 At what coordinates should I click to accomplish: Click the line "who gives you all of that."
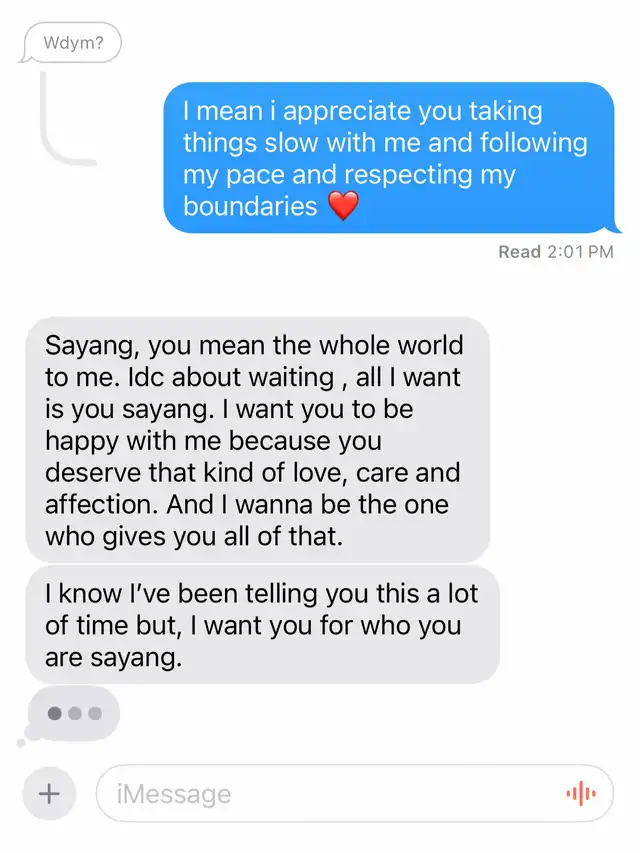click(194, 536)
